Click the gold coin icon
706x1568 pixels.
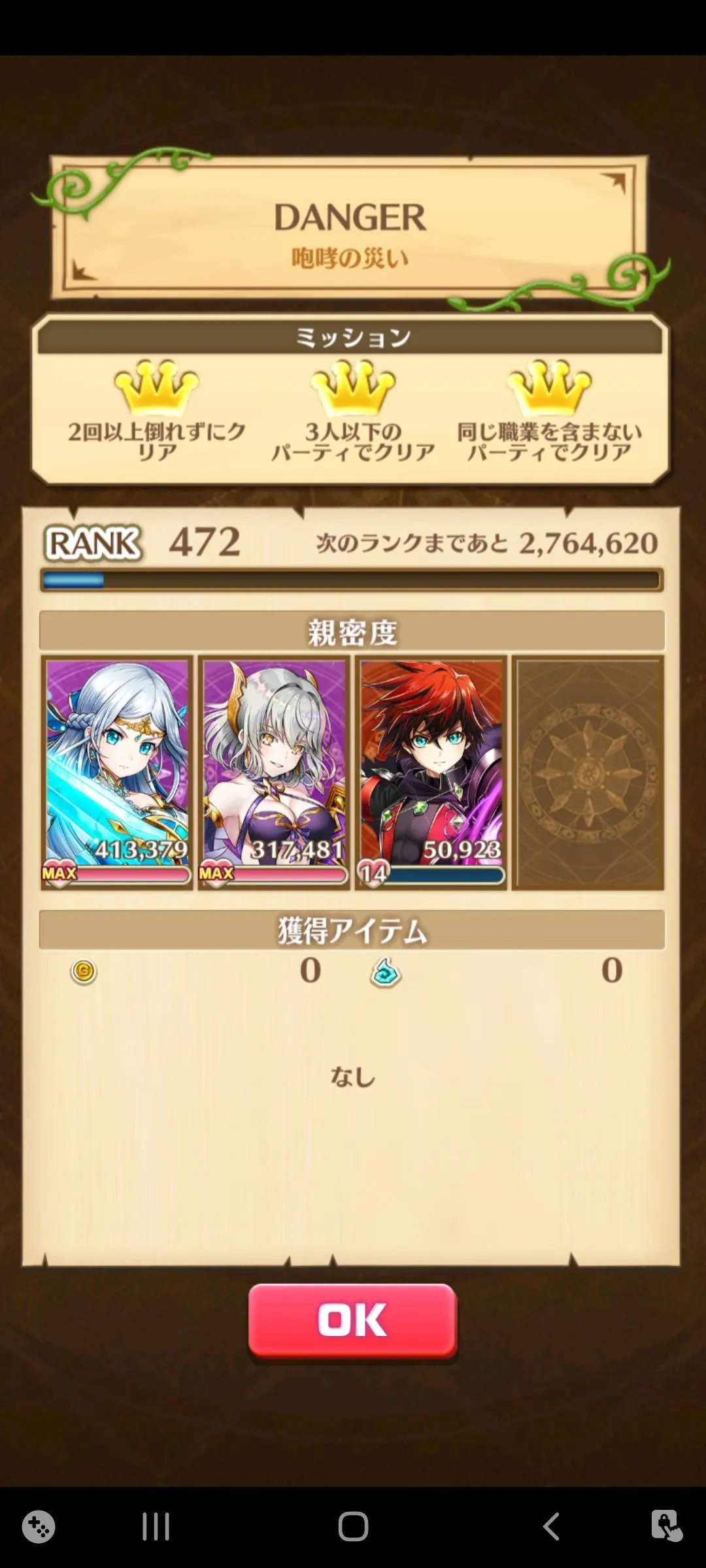(84, 972)
